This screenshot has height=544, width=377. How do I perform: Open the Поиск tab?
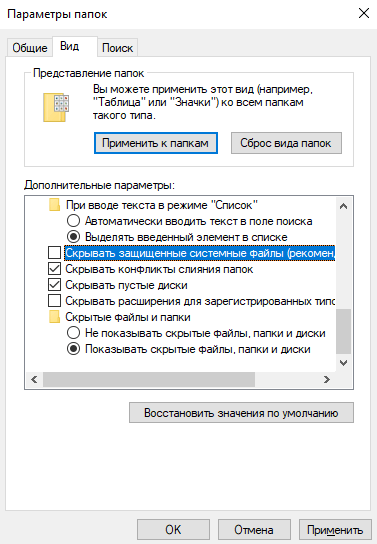(x=118, y=48)
